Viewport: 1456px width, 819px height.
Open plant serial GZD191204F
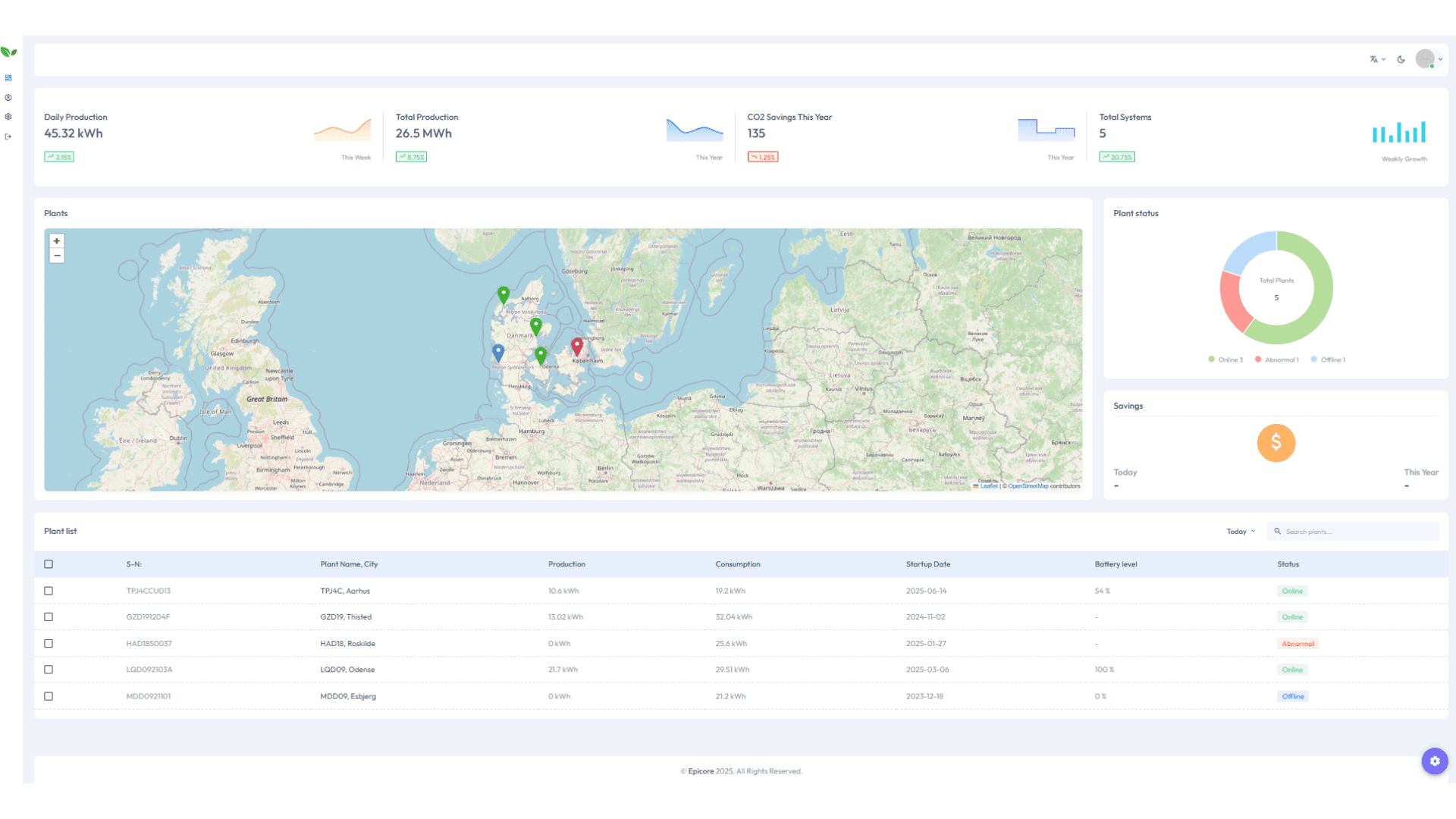pyautogui.click(x=148, y=617)
